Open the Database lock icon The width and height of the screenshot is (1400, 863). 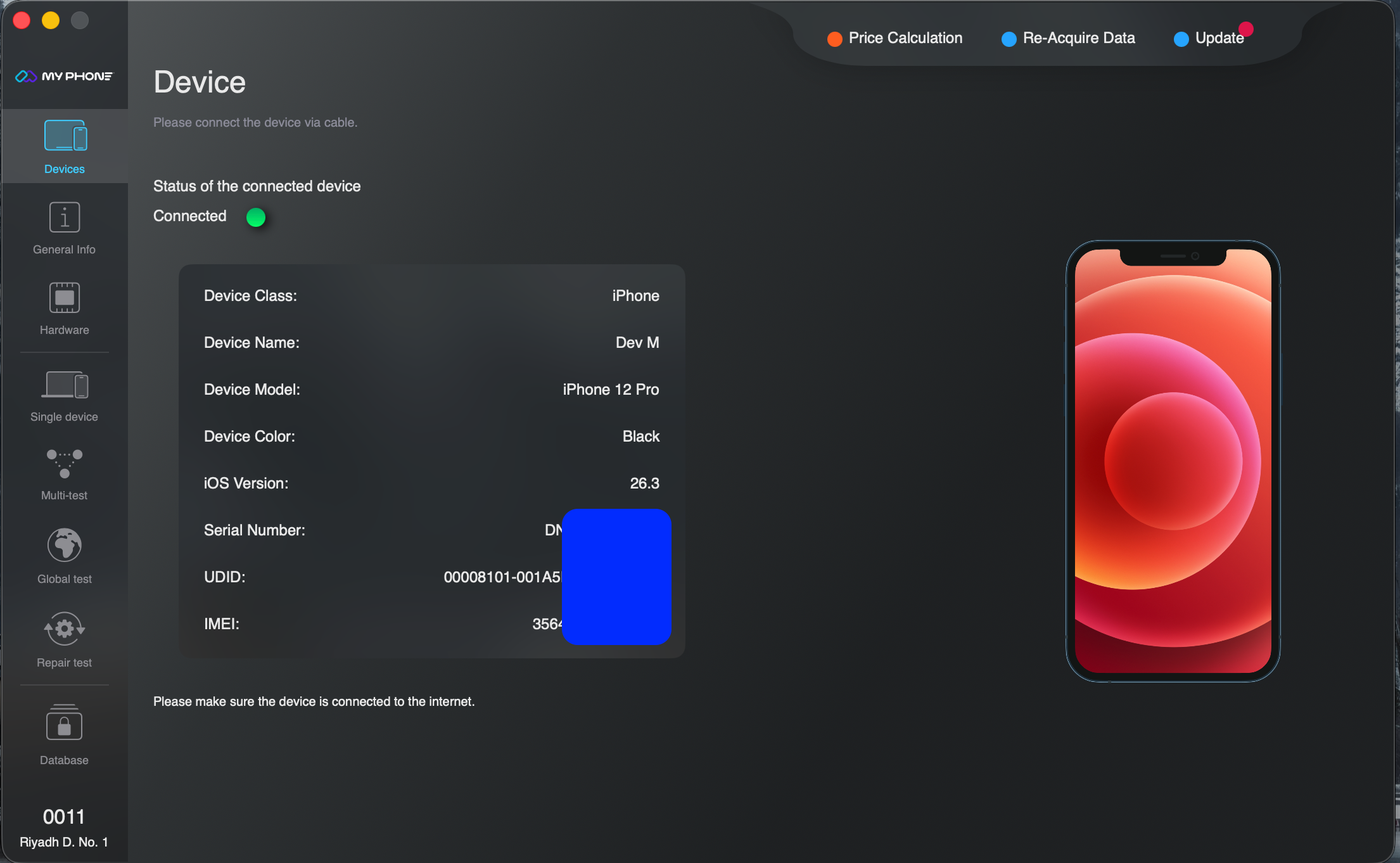click(x=65, y=723)
